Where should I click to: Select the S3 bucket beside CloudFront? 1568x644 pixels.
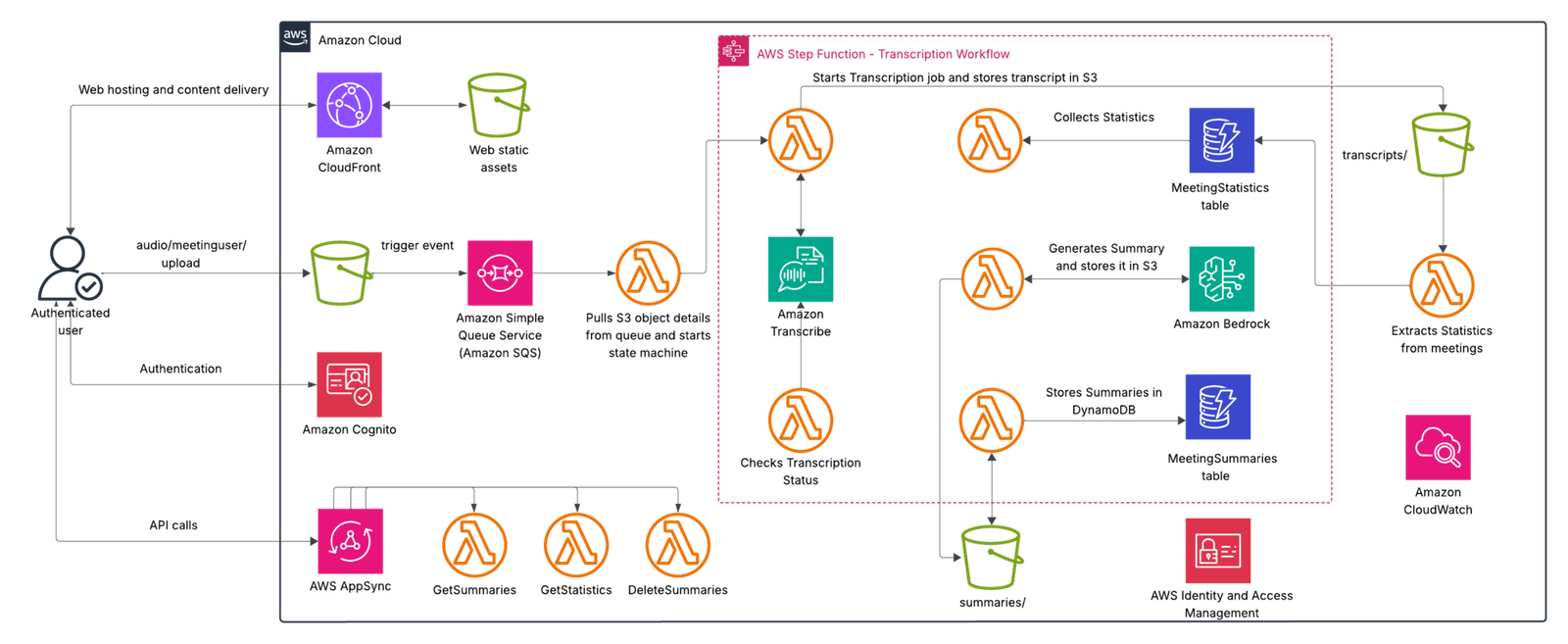coord(497,105)
